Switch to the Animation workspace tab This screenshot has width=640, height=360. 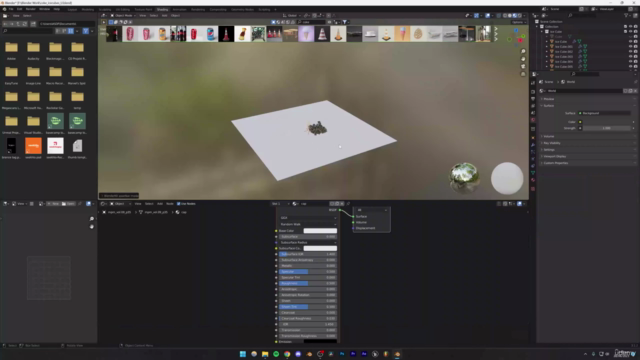pyautogui.click(x=179, y=9)
